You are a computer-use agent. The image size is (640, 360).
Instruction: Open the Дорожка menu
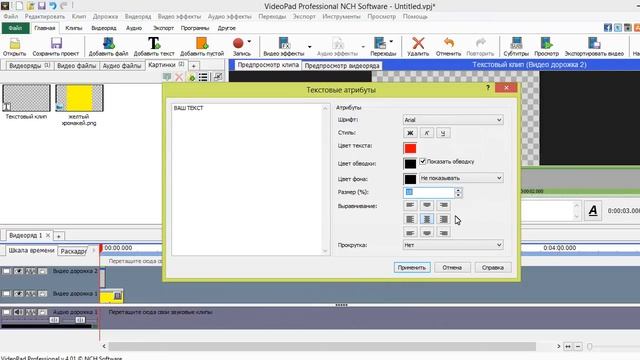pyautogui.click(x=105, y=17)
